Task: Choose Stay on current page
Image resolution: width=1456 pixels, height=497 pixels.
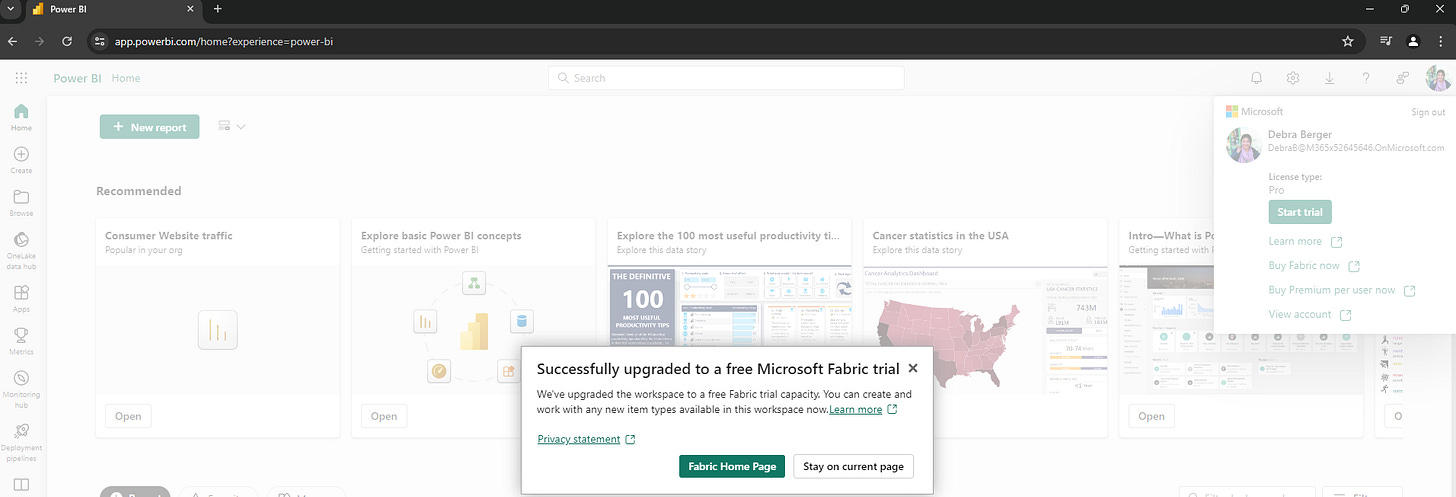Action: pyautogui.click(x=853, y=466)
